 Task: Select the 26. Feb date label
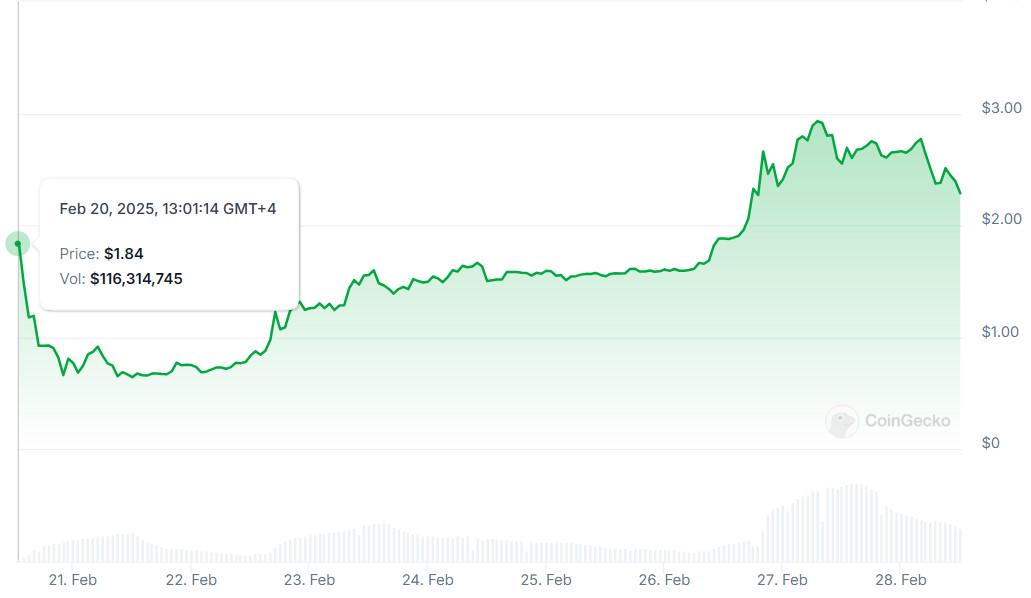[x=664, y=580]
